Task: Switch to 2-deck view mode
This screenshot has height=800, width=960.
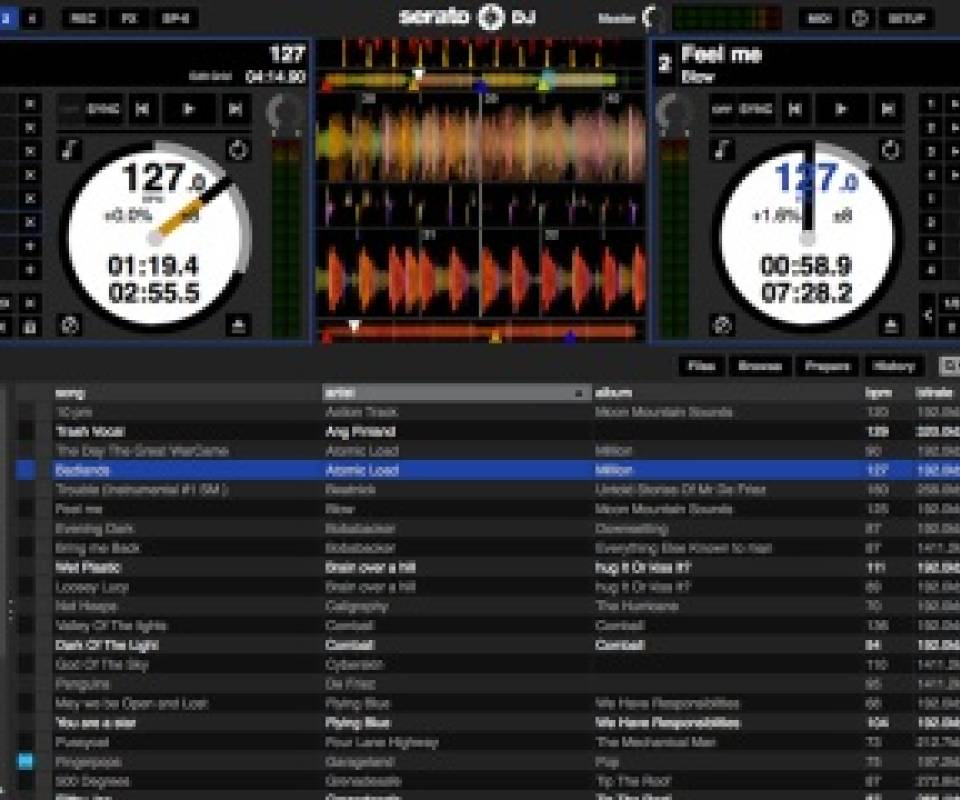Action: click(7, 18)
